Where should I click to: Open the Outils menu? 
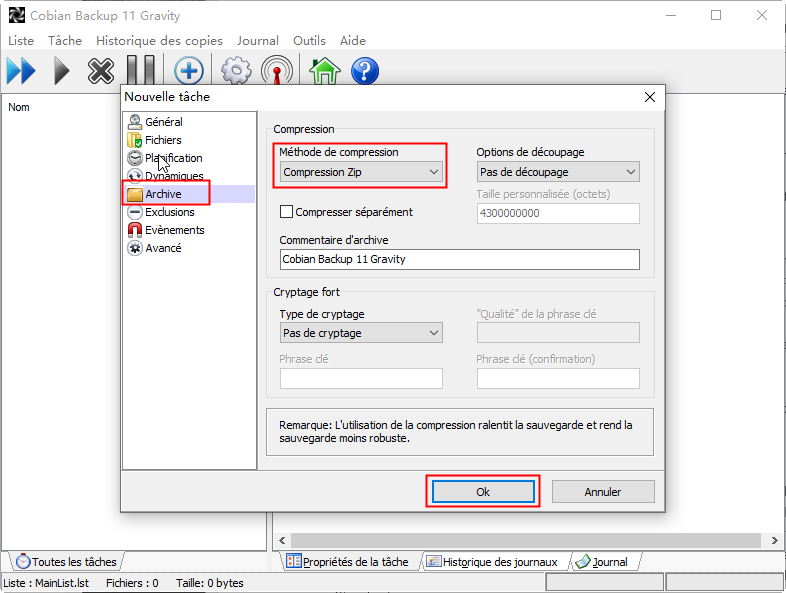[309, 41]
